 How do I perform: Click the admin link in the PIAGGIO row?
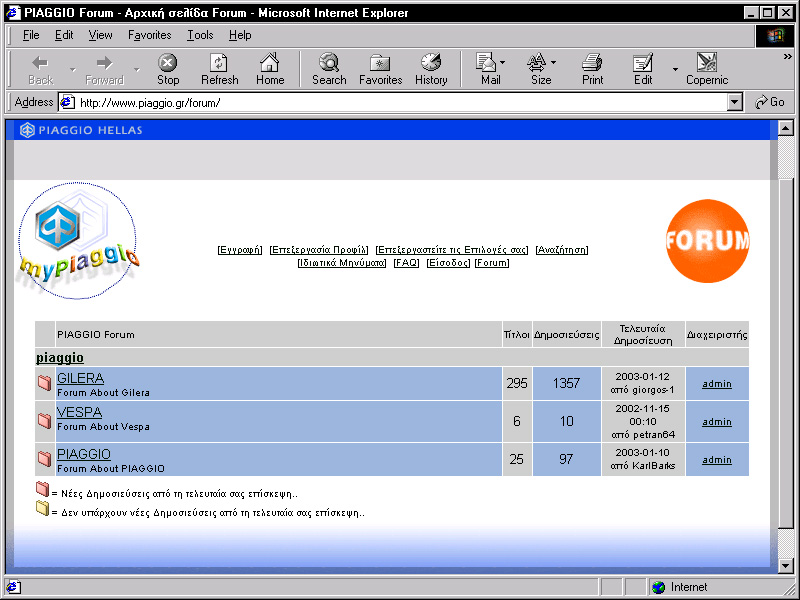(717, 460)
